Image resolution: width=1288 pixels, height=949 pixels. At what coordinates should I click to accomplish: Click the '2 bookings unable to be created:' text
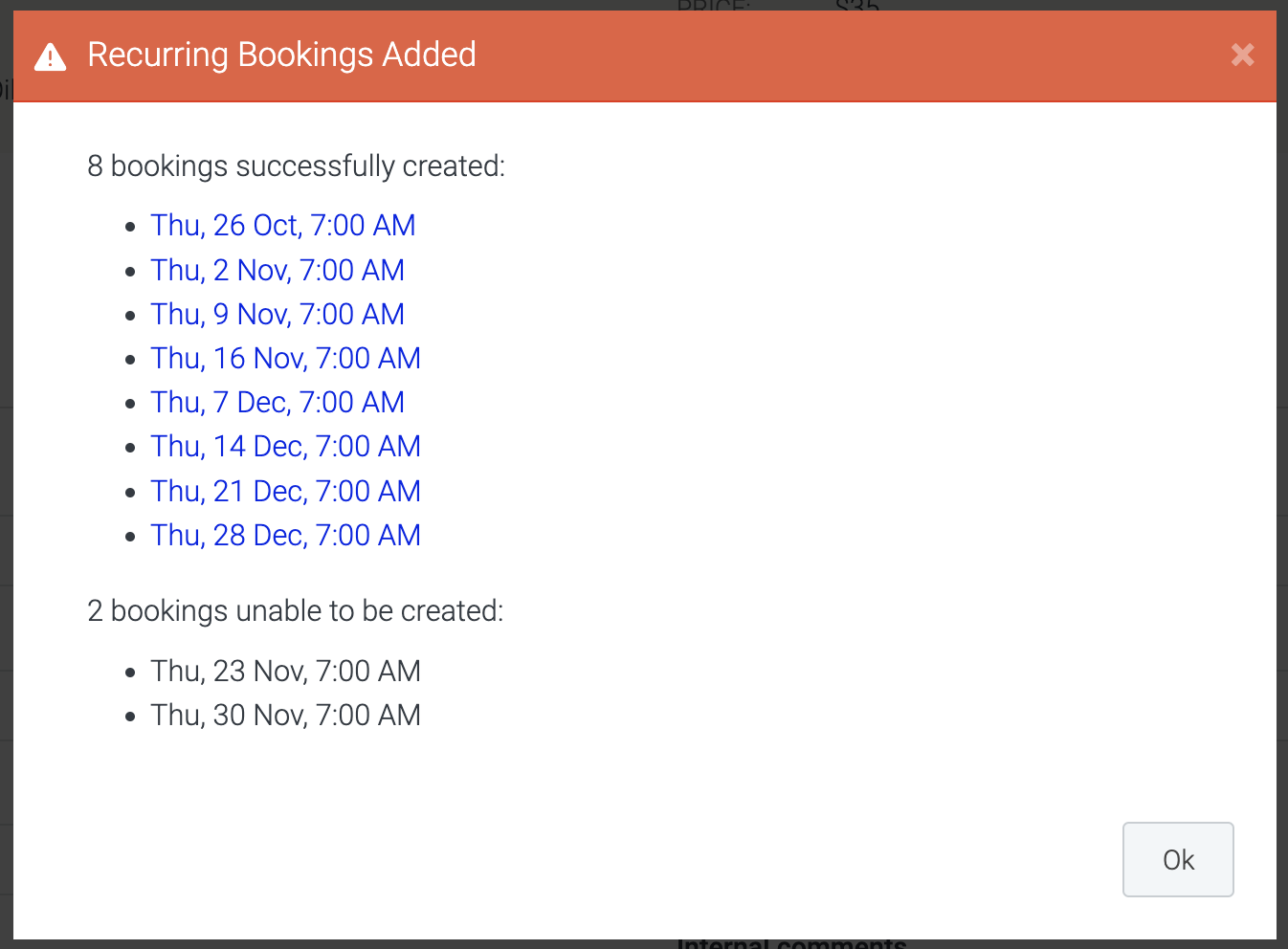click(x=295, y=611)
